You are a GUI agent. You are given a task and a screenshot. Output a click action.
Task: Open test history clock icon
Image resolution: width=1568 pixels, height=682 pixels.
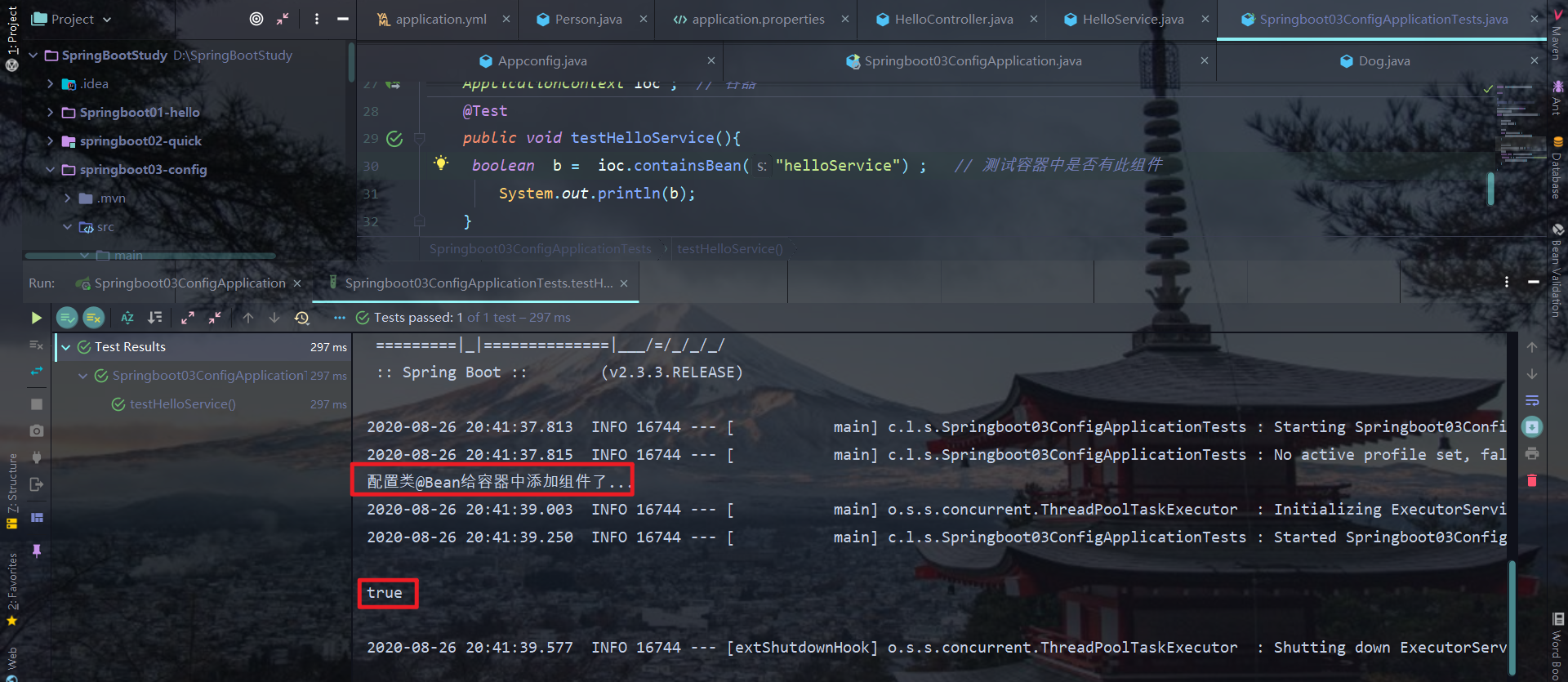click(302, 318)
